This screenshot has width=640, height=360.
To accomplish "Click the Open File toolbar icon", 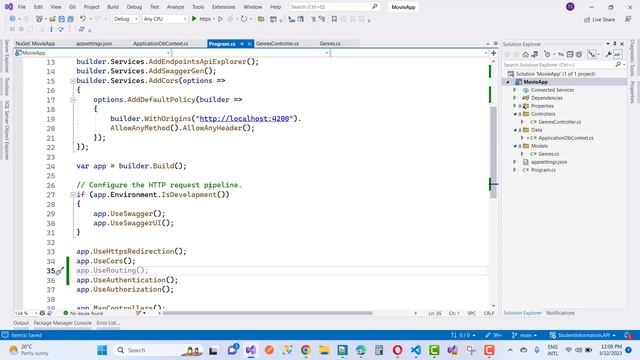I will pos(52,19).
